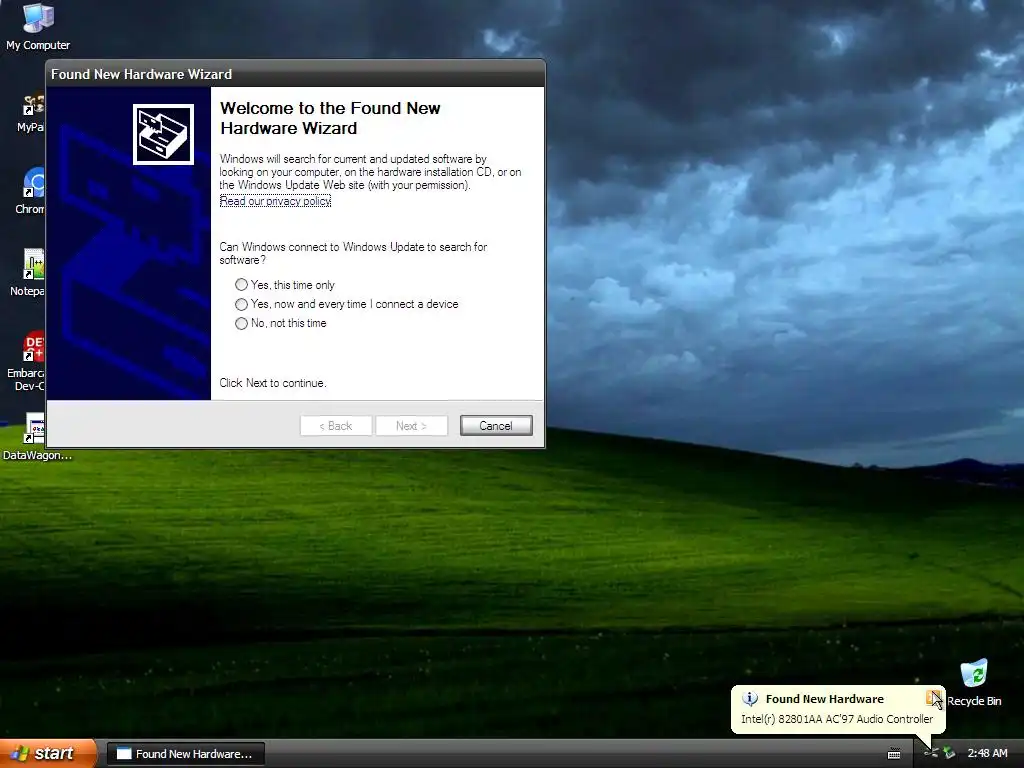Click the on-screen keyboard taskbar icon
1024x768 pixels.
click(894, 754)
